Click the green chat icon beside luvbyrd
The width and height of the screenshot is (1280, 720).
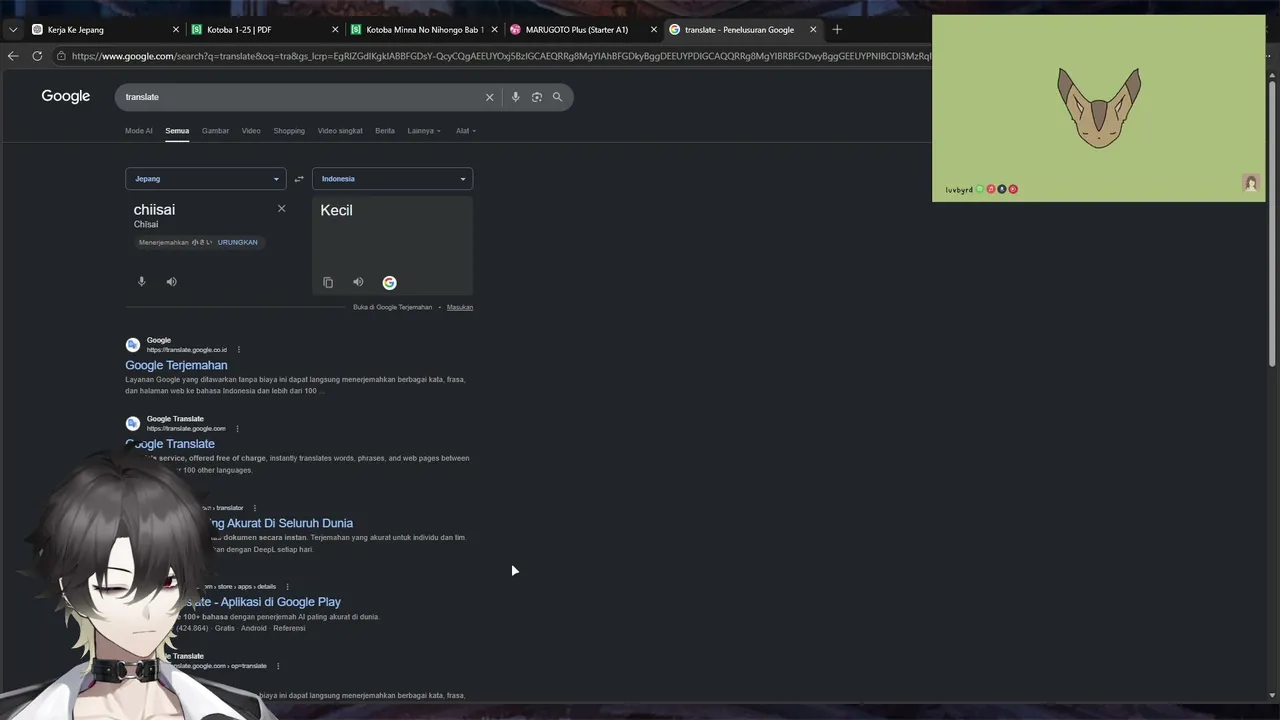pos(980,189)
